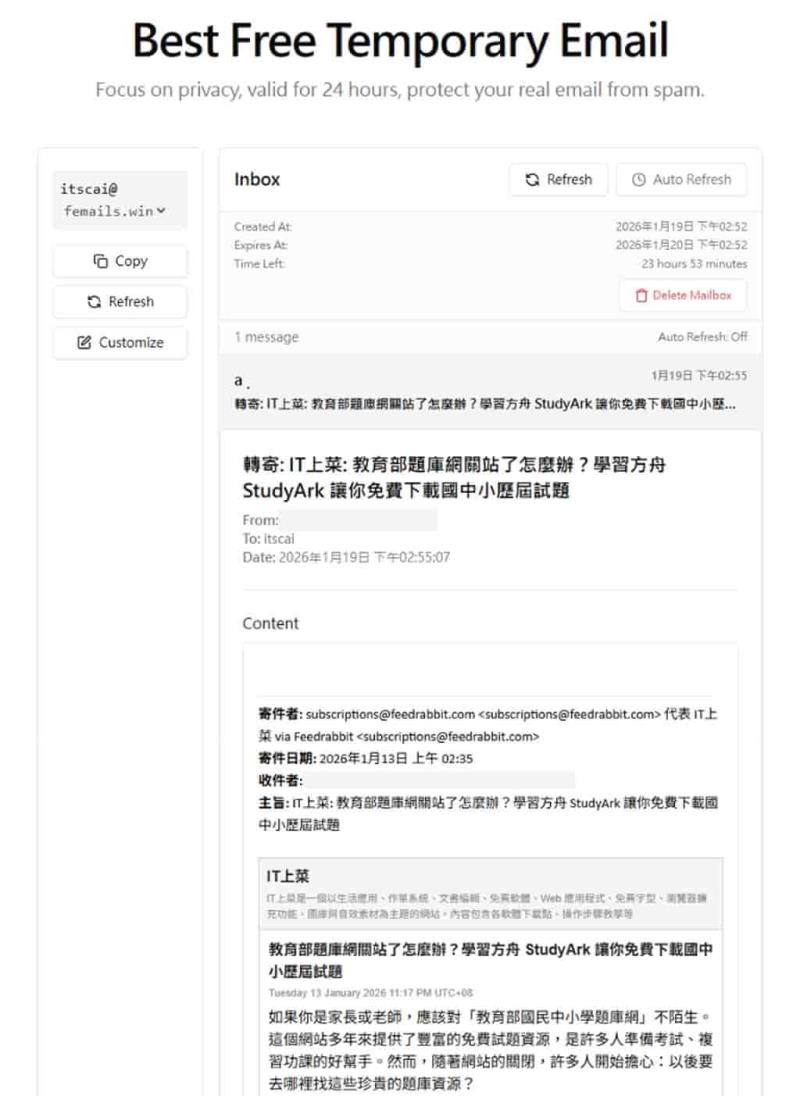Click the refresh arrows icon in Inbox header

point(530,179)
